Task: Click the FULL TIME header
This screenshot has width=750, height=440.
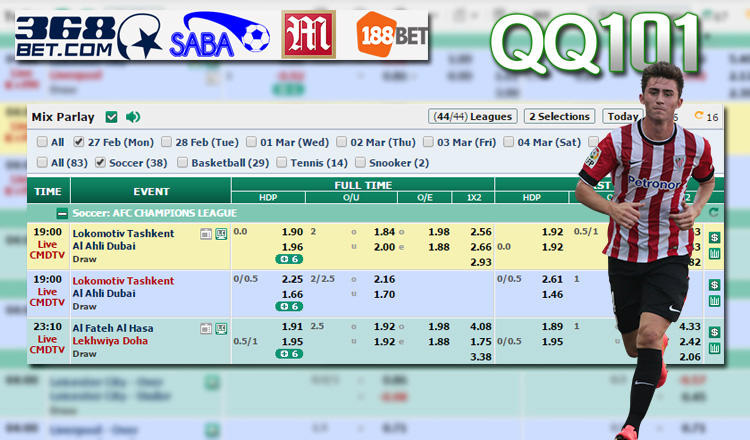Action: pyautogui.click(x=363, y=185)
